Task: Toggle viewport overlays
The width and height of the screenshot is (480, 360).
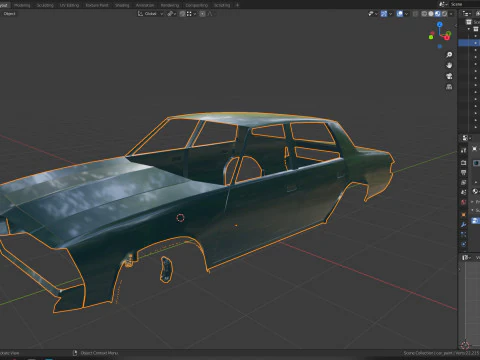Action: point(400,14)
